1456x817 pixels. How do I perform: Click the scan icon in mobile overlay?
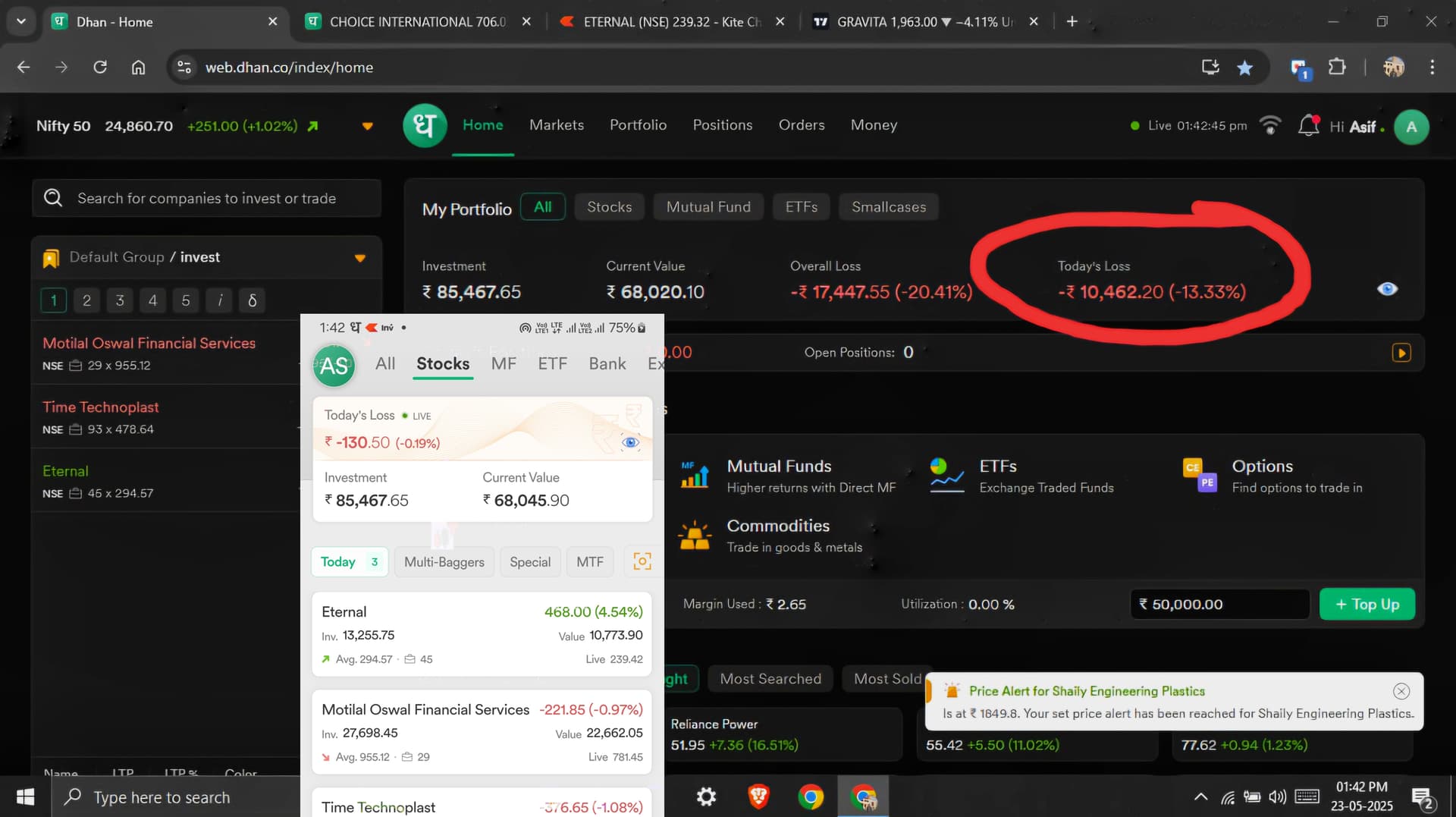[x=642, y=561]
